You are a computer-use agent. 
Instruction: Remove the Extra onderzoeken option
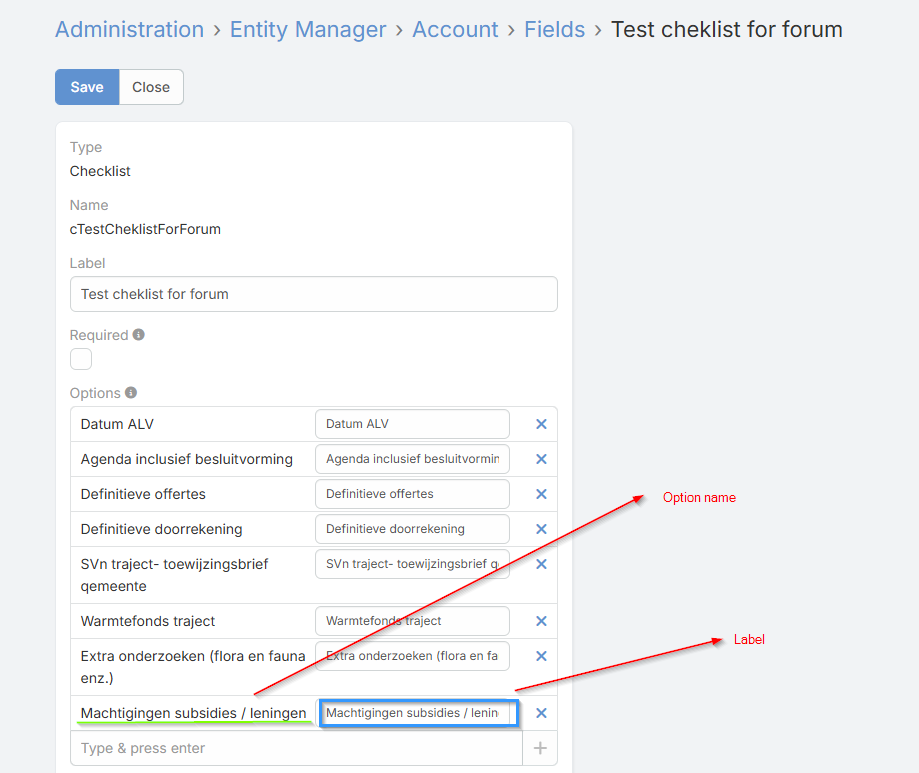pyautogui.click(x=541, y=656)
